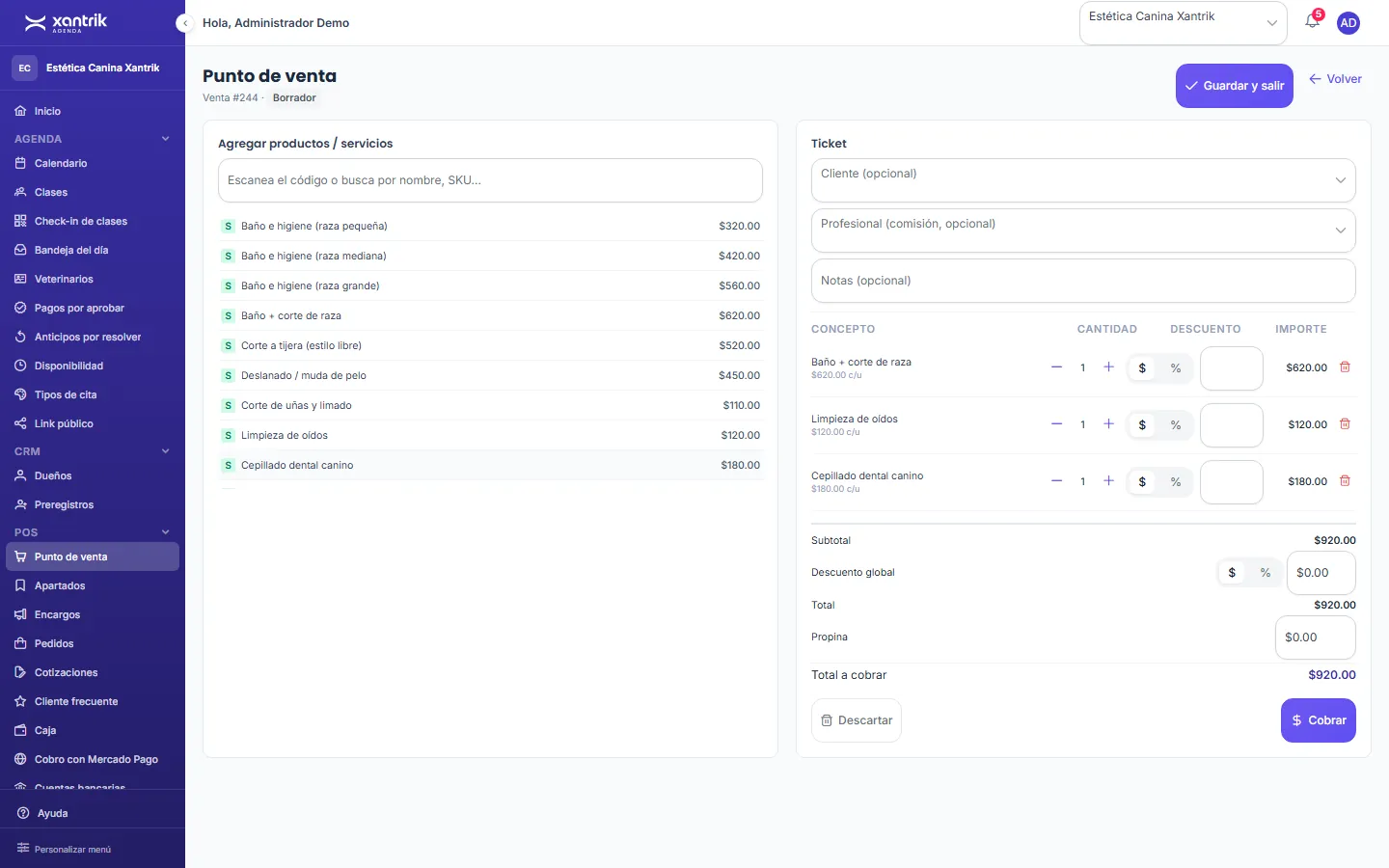This screenshot has height=868, width=1389.
Task: Focus the product search field
Action: [x=490, y=180]
